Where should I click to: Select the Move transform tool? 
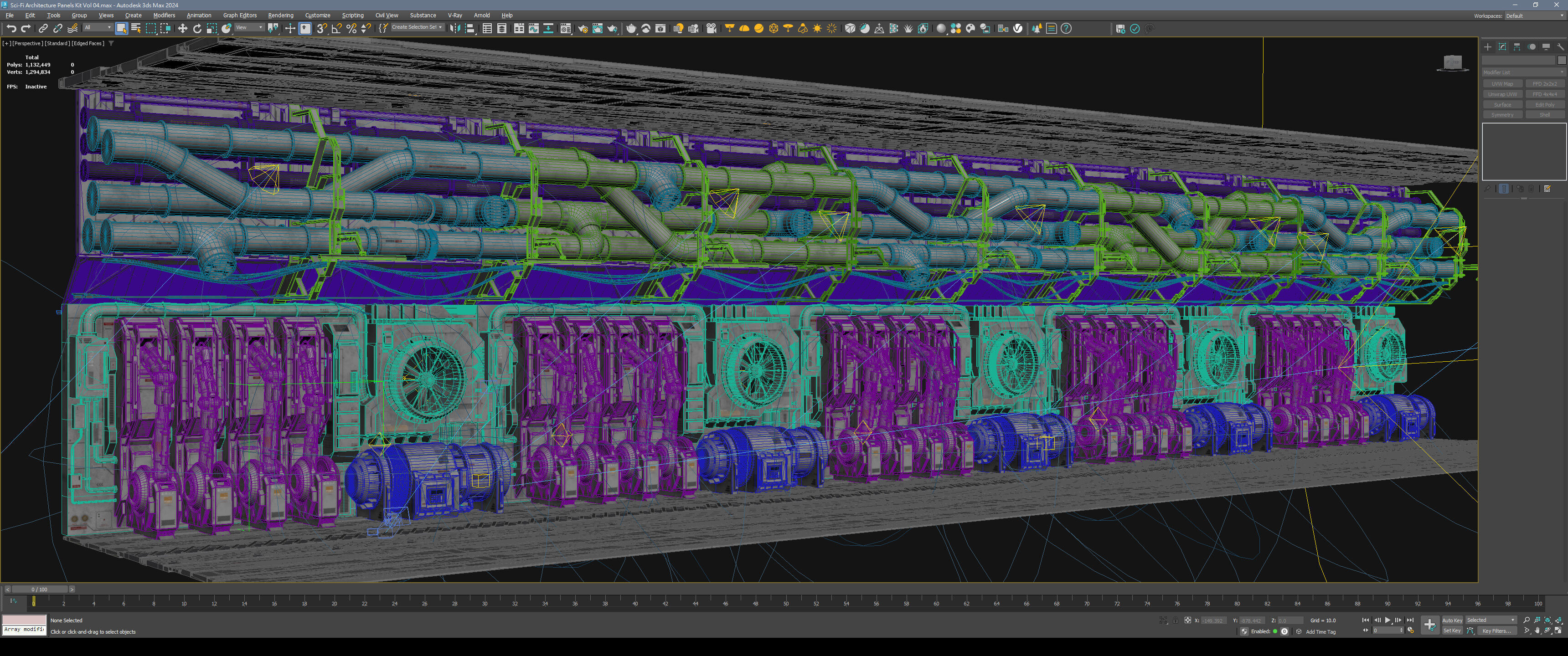coord(182,29)
